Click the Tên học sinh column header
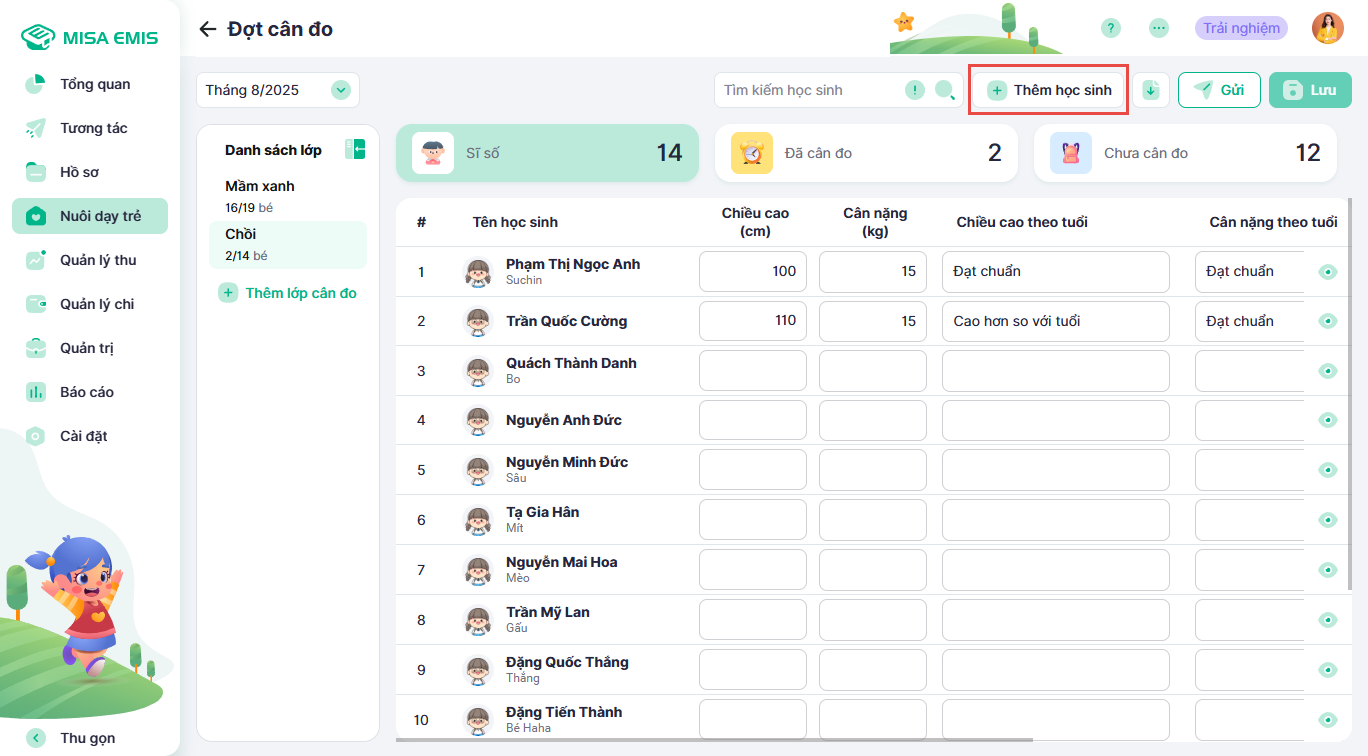The height and width of the screenshot is (756, 1368). tap(515, 222)
